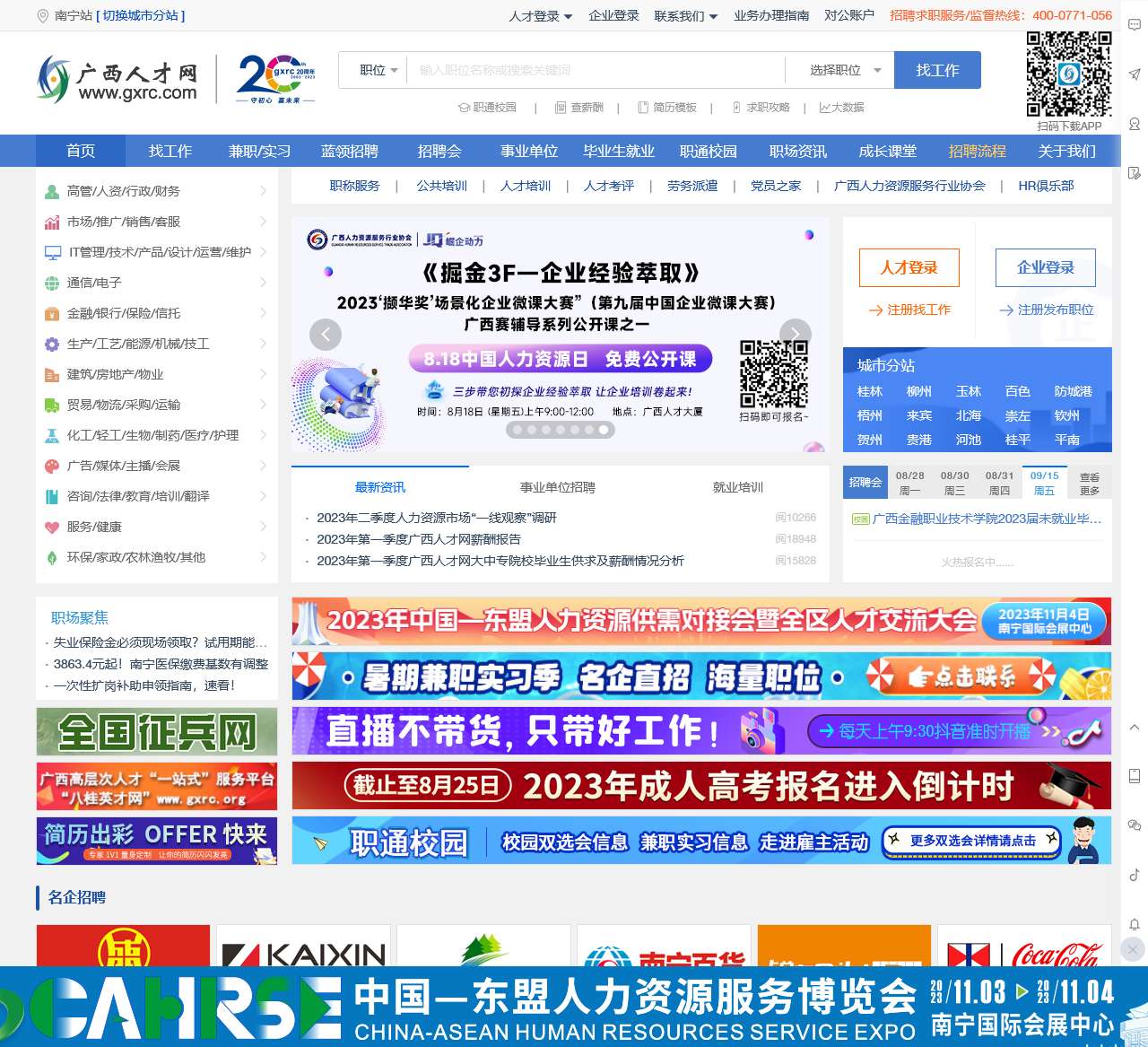This screenshot has width=1148, height=1047.
Task: Click the 广西人才网 site logo
Action: tap(117, 79)
